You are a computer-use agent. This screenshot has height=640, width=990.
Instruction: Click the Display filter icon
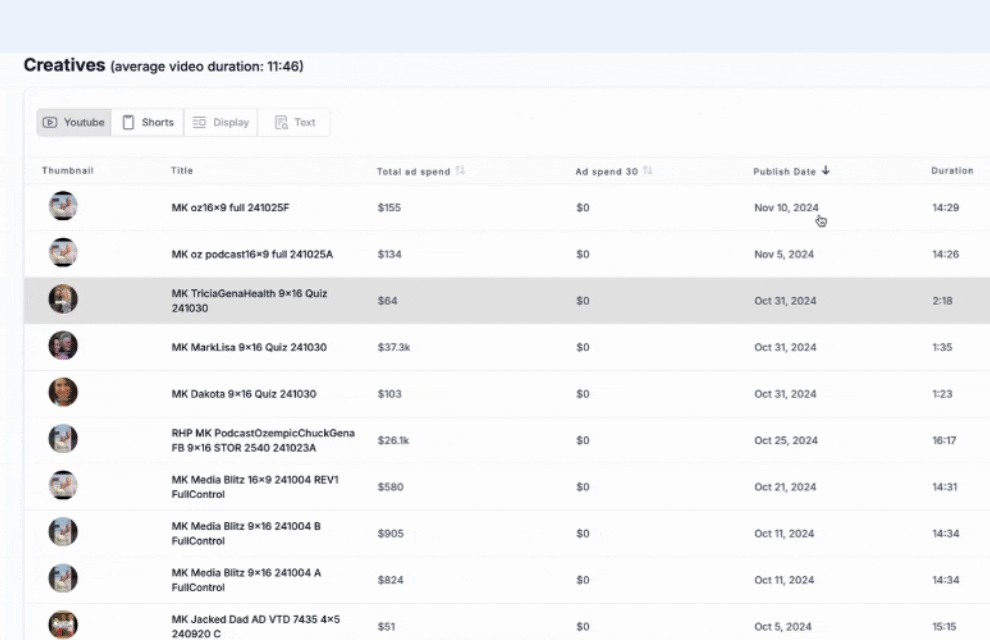[x=201, y=121]
